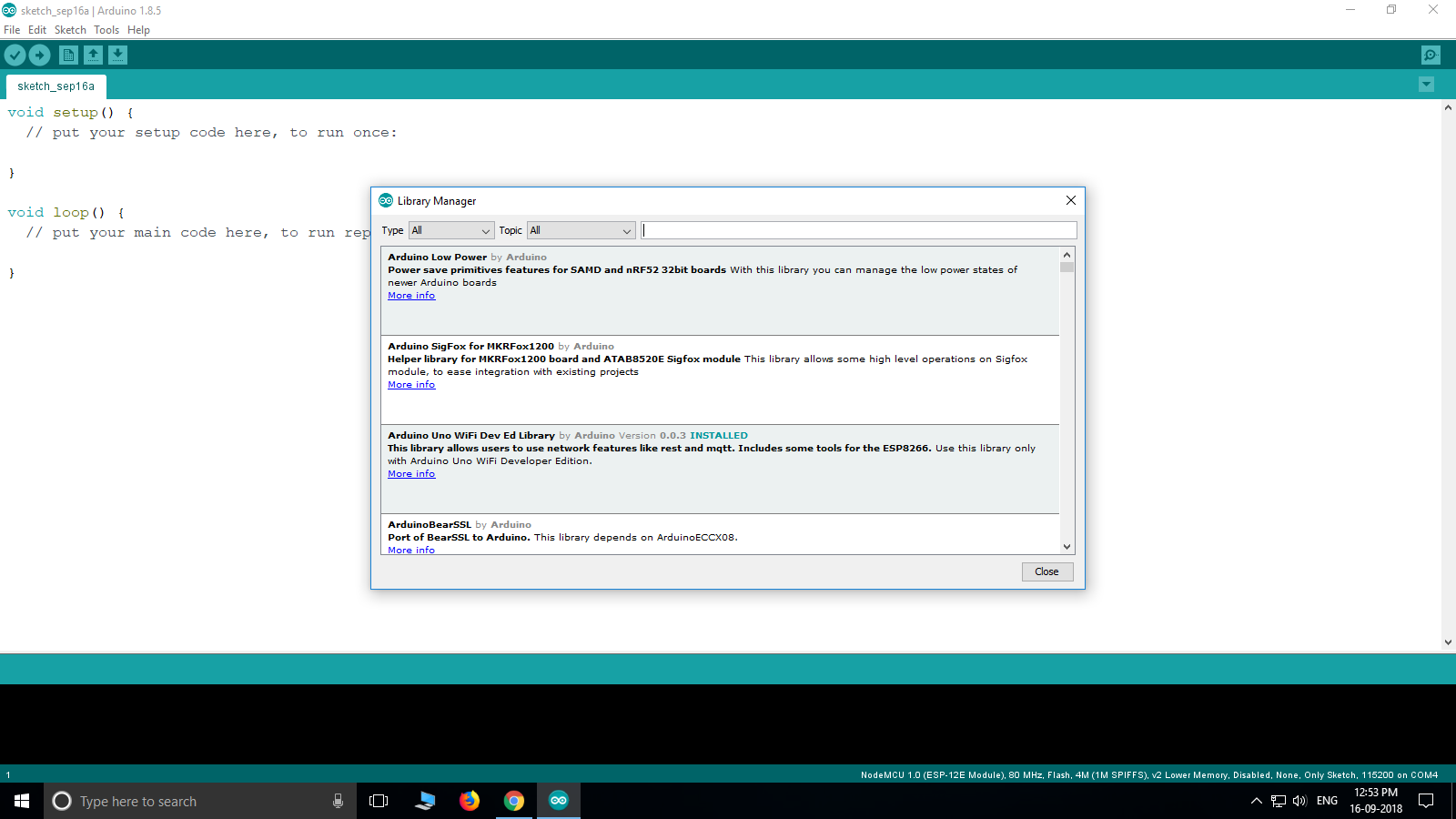
Task: Open the system volume control in the tray
Action: 1299,801
